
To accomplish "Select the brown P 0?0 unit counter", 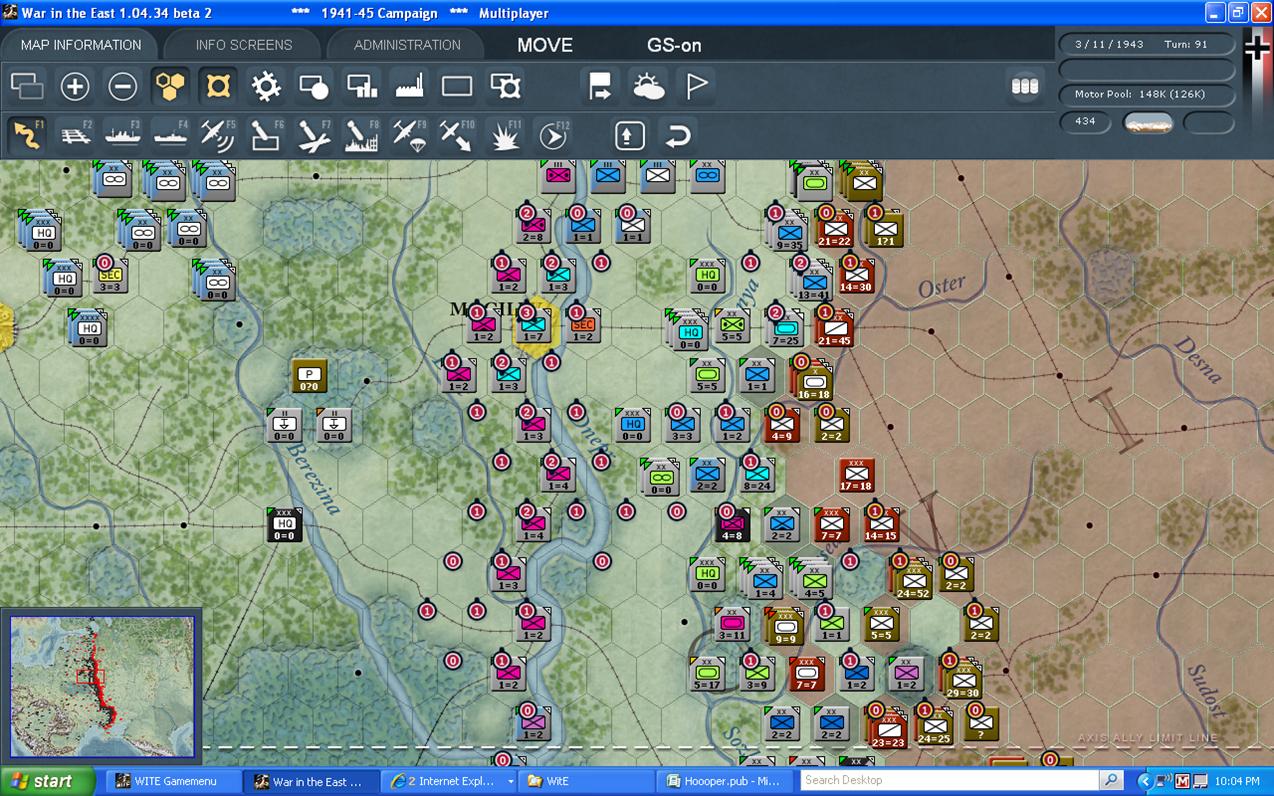I will [x=309, y=376].
